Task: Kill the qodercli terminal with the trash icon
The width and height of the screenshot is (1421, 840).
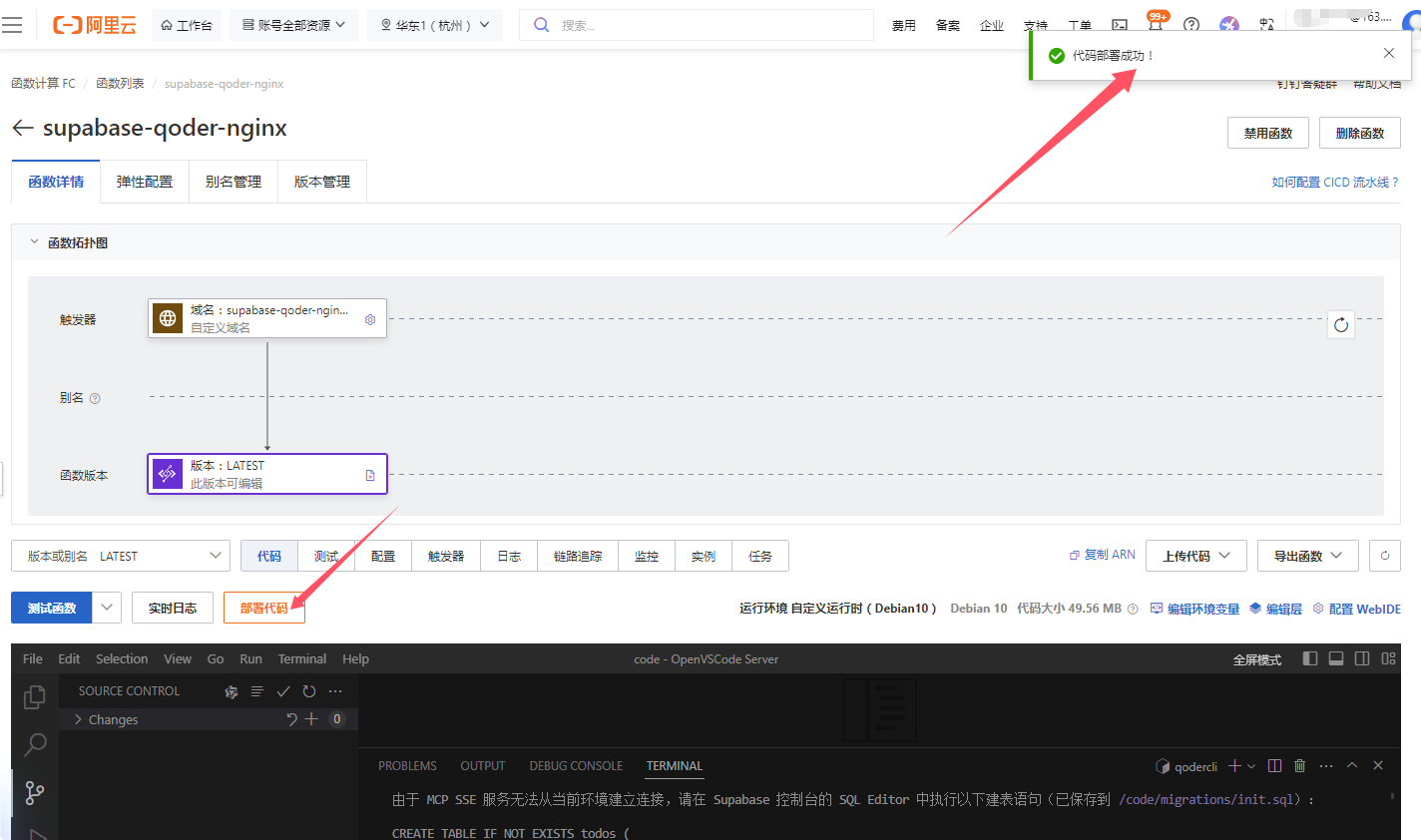Action: pos(1299,765)
